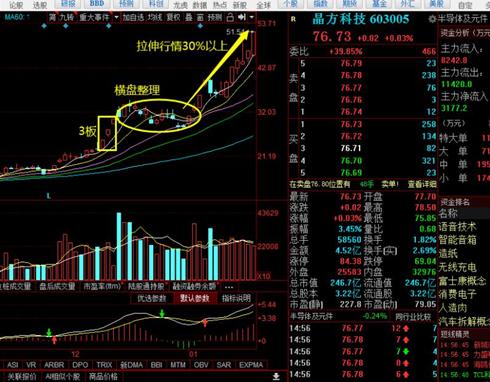Switch to the TRIX indicator tab

(x=104, y=365)
